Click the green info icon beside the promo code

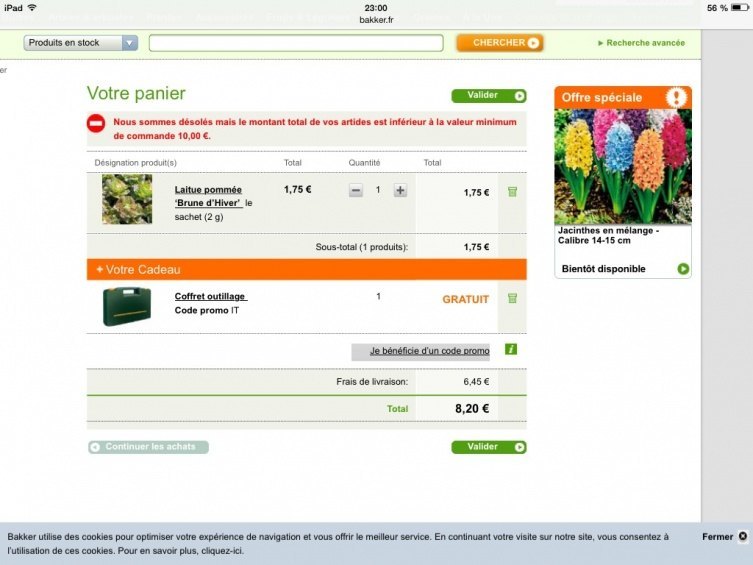pyautogui.click(x=511, y=349)
